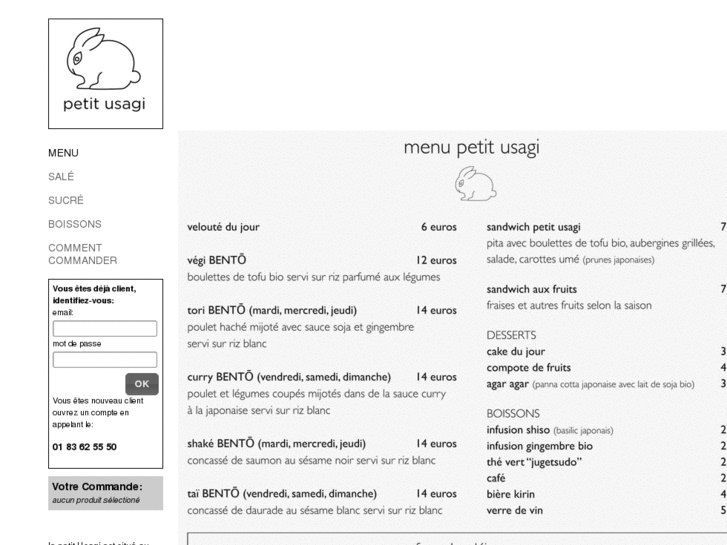Focus the email input field

105,328
